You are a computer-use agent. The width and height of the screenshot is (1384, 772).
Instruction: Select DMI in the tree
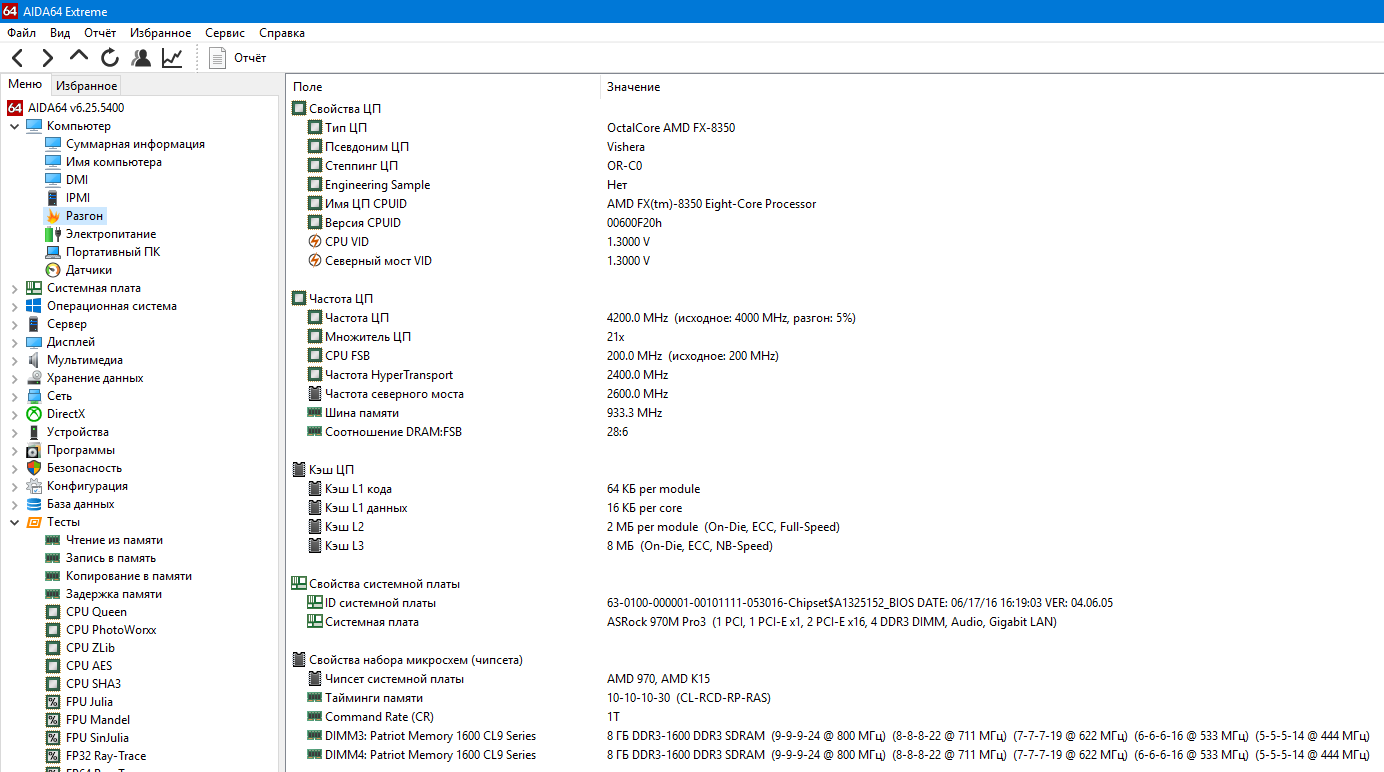77,180
